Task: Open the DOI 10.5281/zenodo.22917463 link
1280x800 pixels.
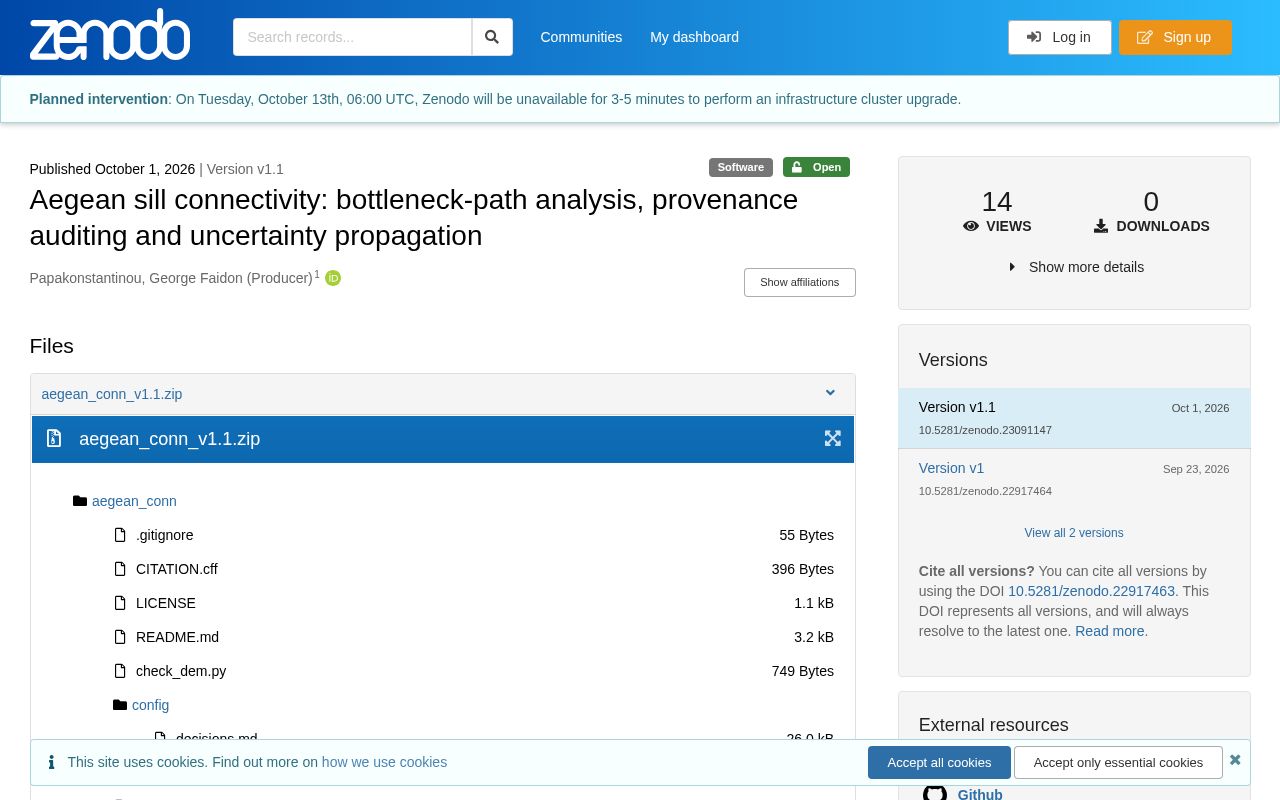Action: coord(1091,591)
